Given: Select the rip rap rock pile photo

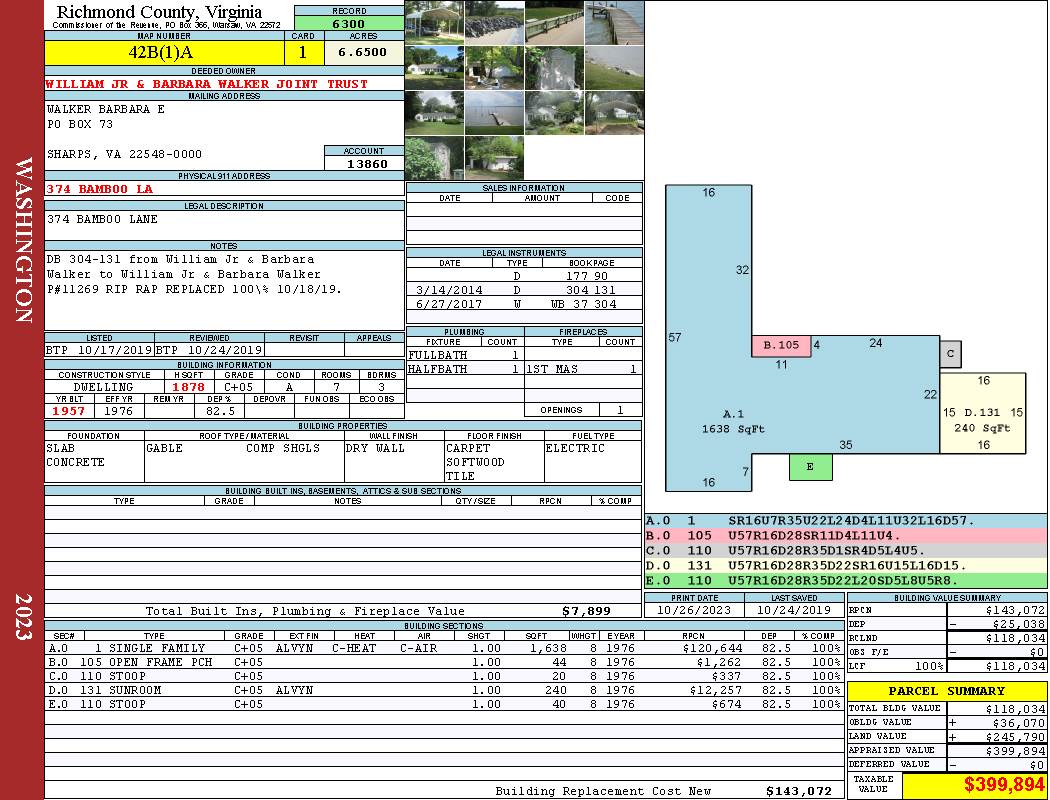Looking at the screenshot, I should tap(494, 22).
